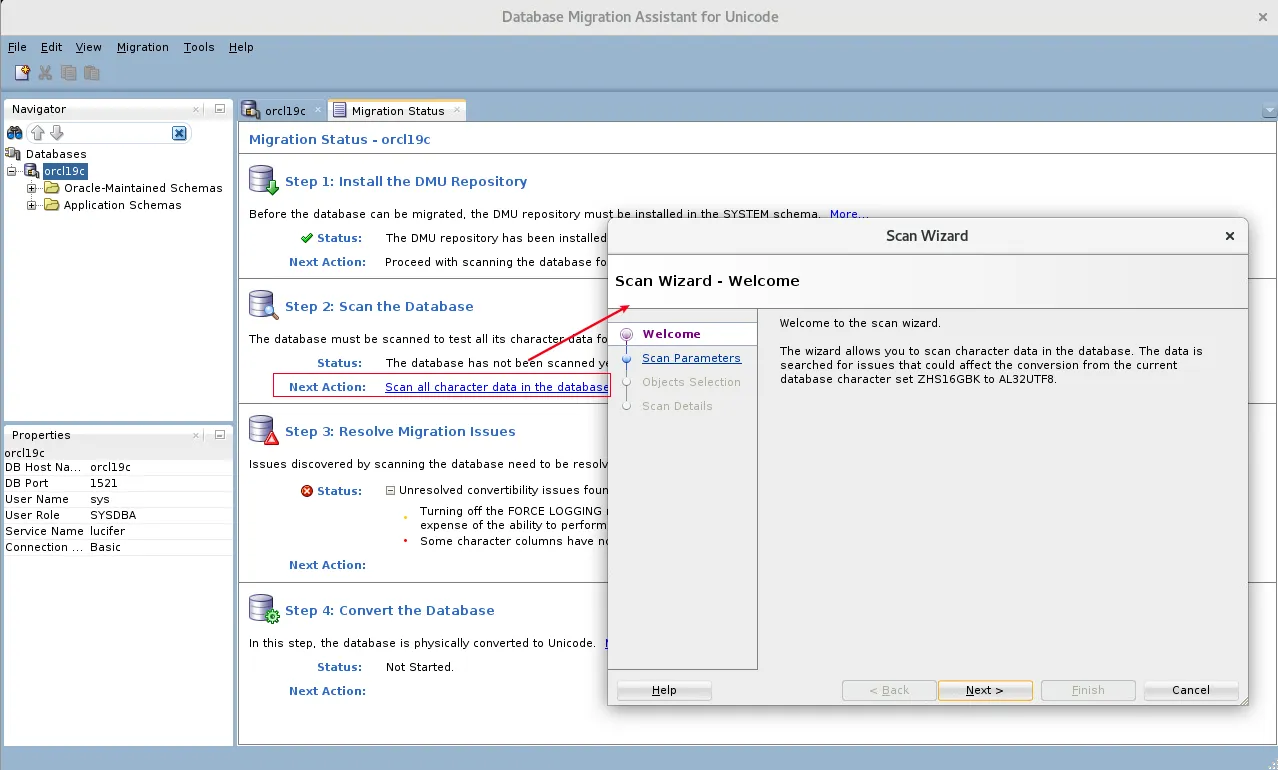The width and height of the screenshot is (1278, 770).
Task: Open the Migration menu
Action: (x=143, y=47)
